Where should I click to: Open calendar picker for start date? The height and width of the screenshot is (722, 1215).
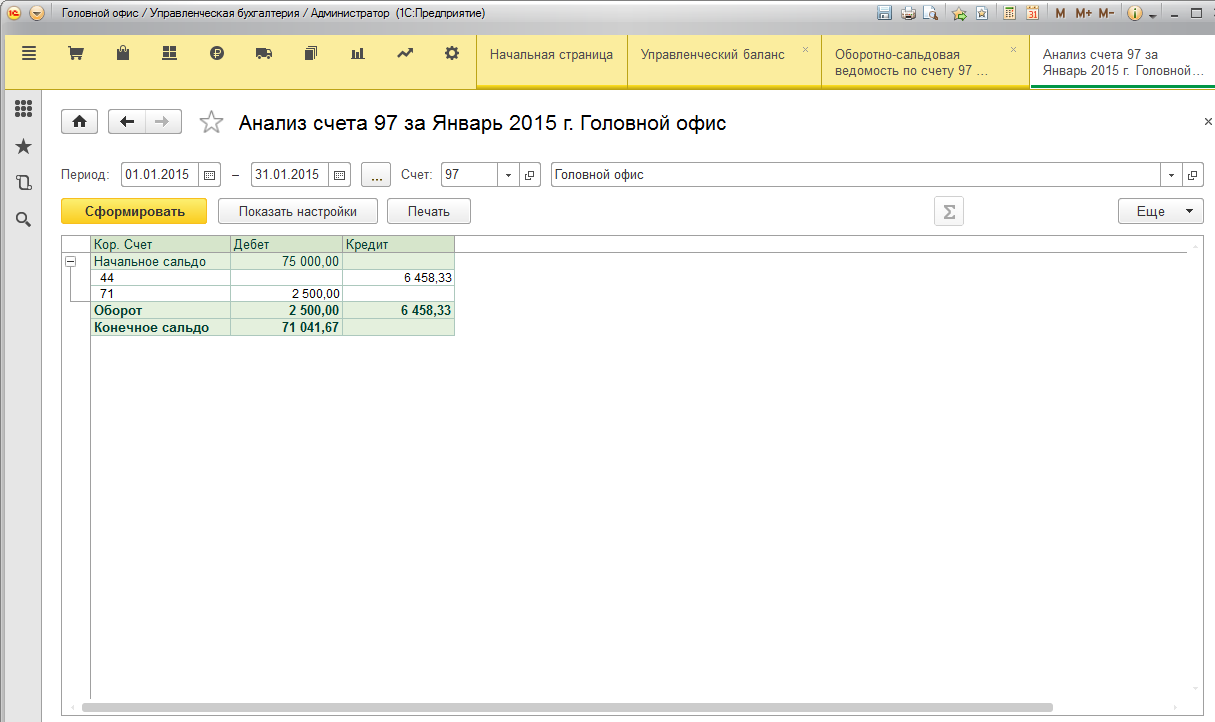tap(210, 175)
